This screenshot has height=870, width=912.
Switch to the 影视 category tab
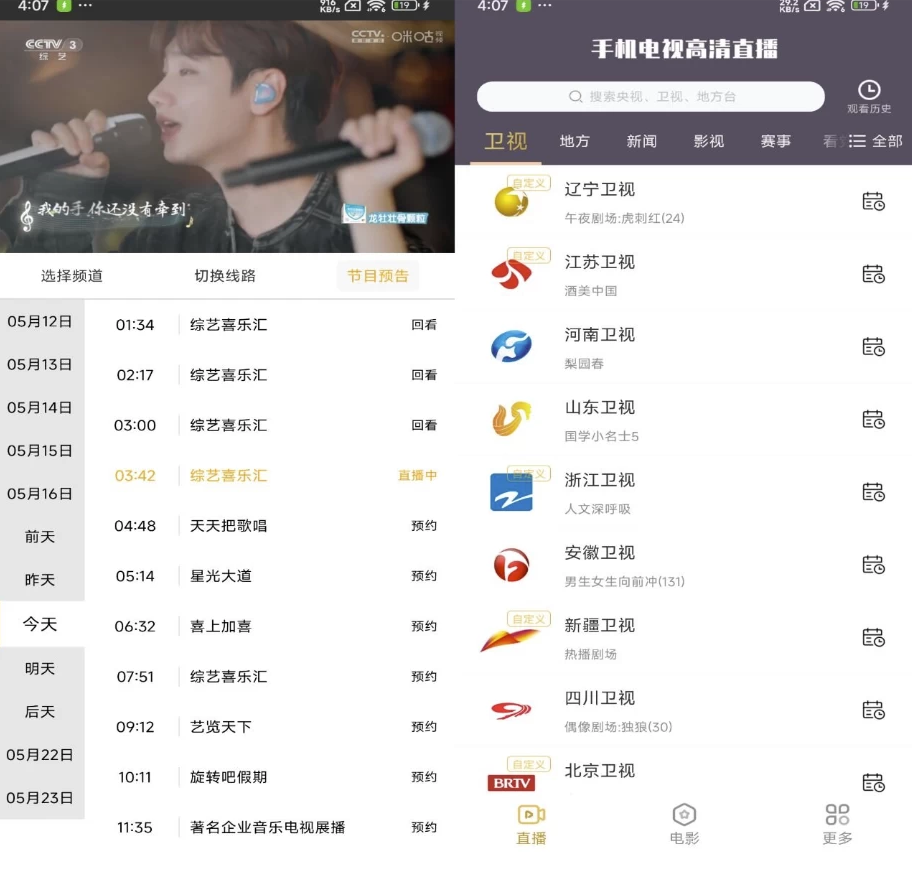pos(709,141)
